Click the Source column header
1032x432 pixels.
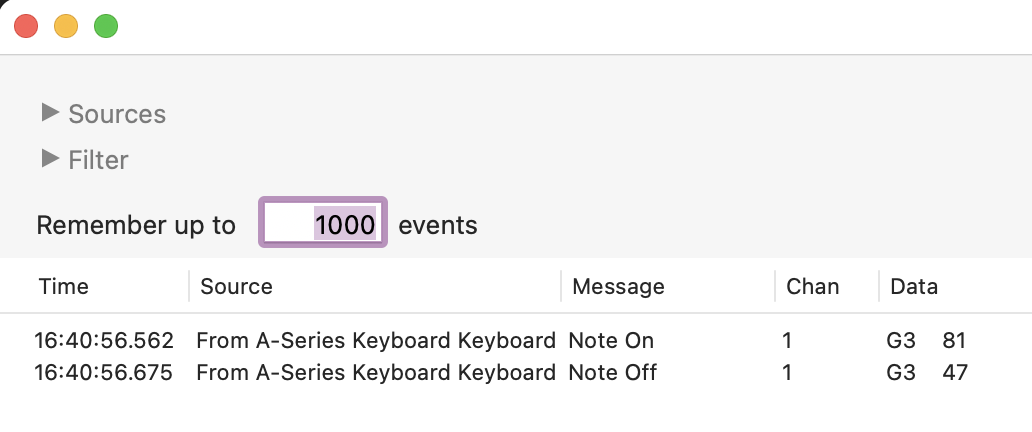pos(237,287)
